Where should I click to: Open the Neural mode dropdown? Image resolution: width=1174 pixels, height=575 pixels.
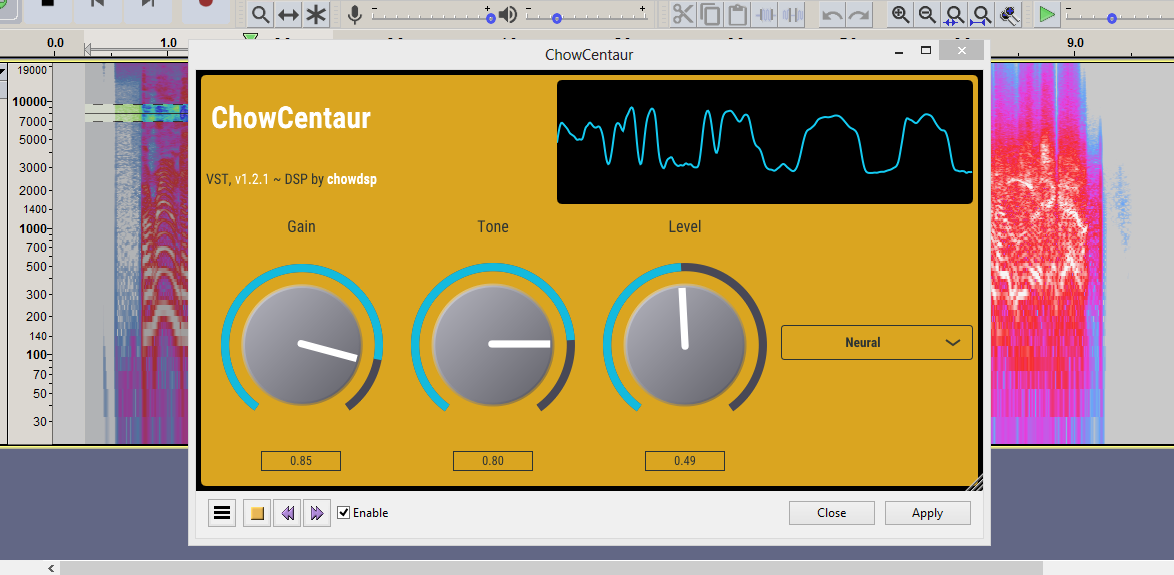click(x=877, y=343)
